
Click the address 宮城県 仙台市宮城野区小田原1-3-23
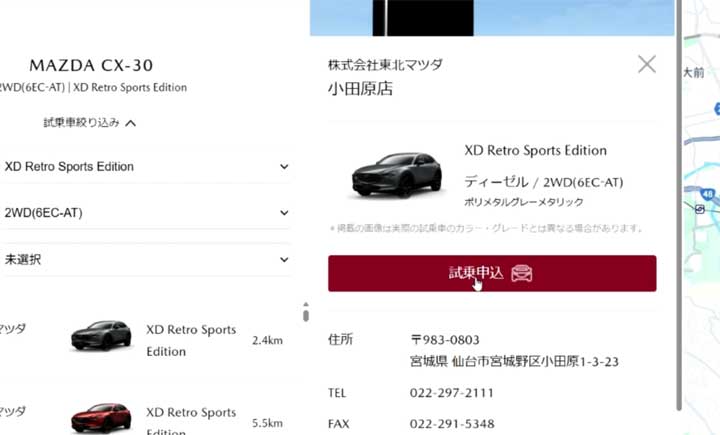[514, 362]
